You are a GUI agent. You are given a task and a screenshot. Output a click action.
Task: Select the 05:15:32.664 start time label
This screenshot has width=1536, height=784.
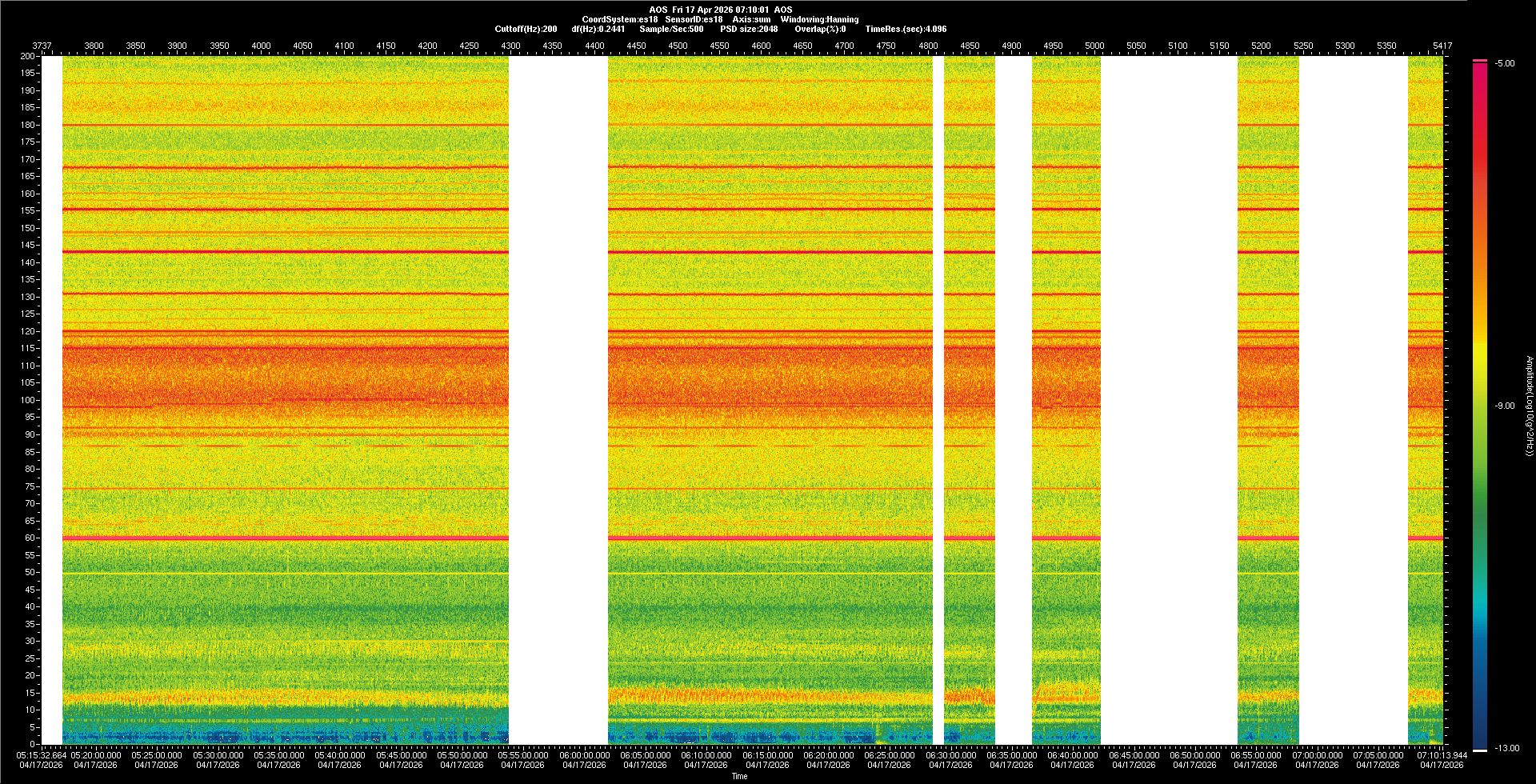click(x=41, y=755)
